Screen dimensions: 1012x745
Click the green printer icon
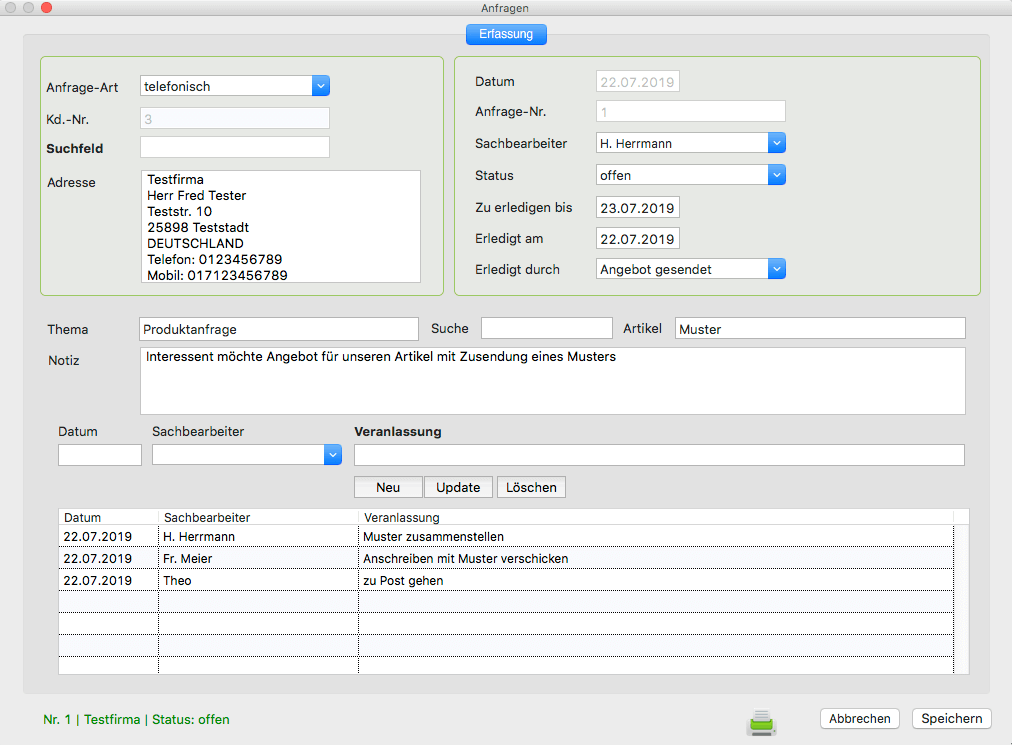762,722
